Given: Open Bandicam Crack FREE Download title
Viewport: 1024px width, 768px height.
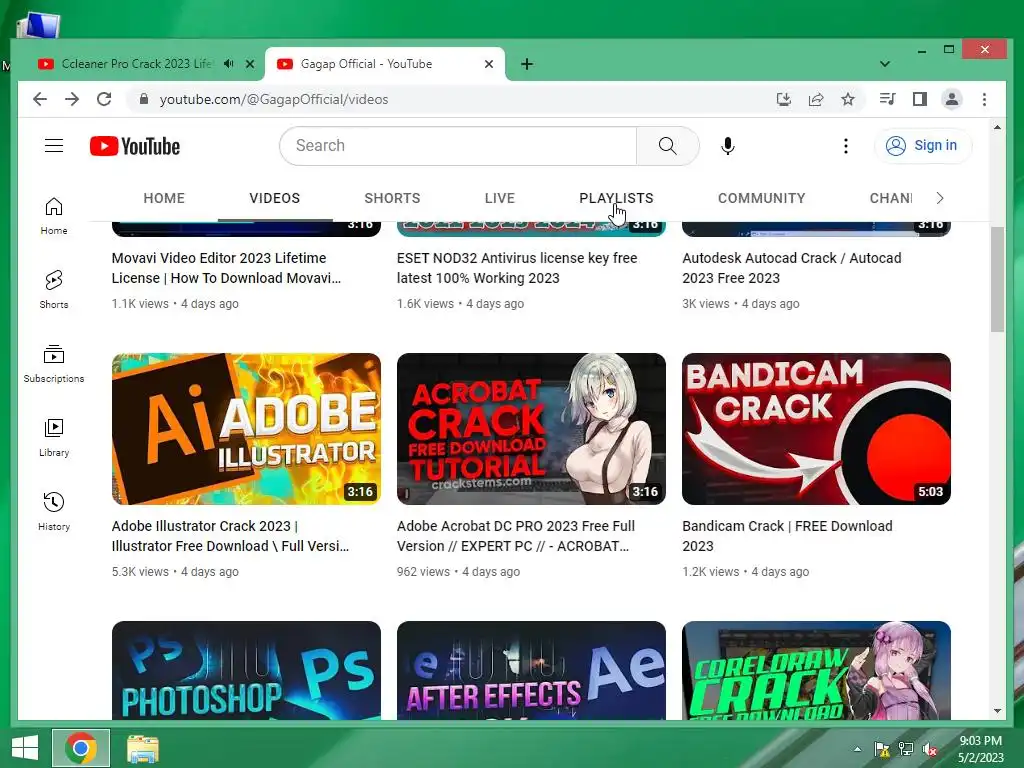Looking at the screenshot, I should [x=787, y=536].
